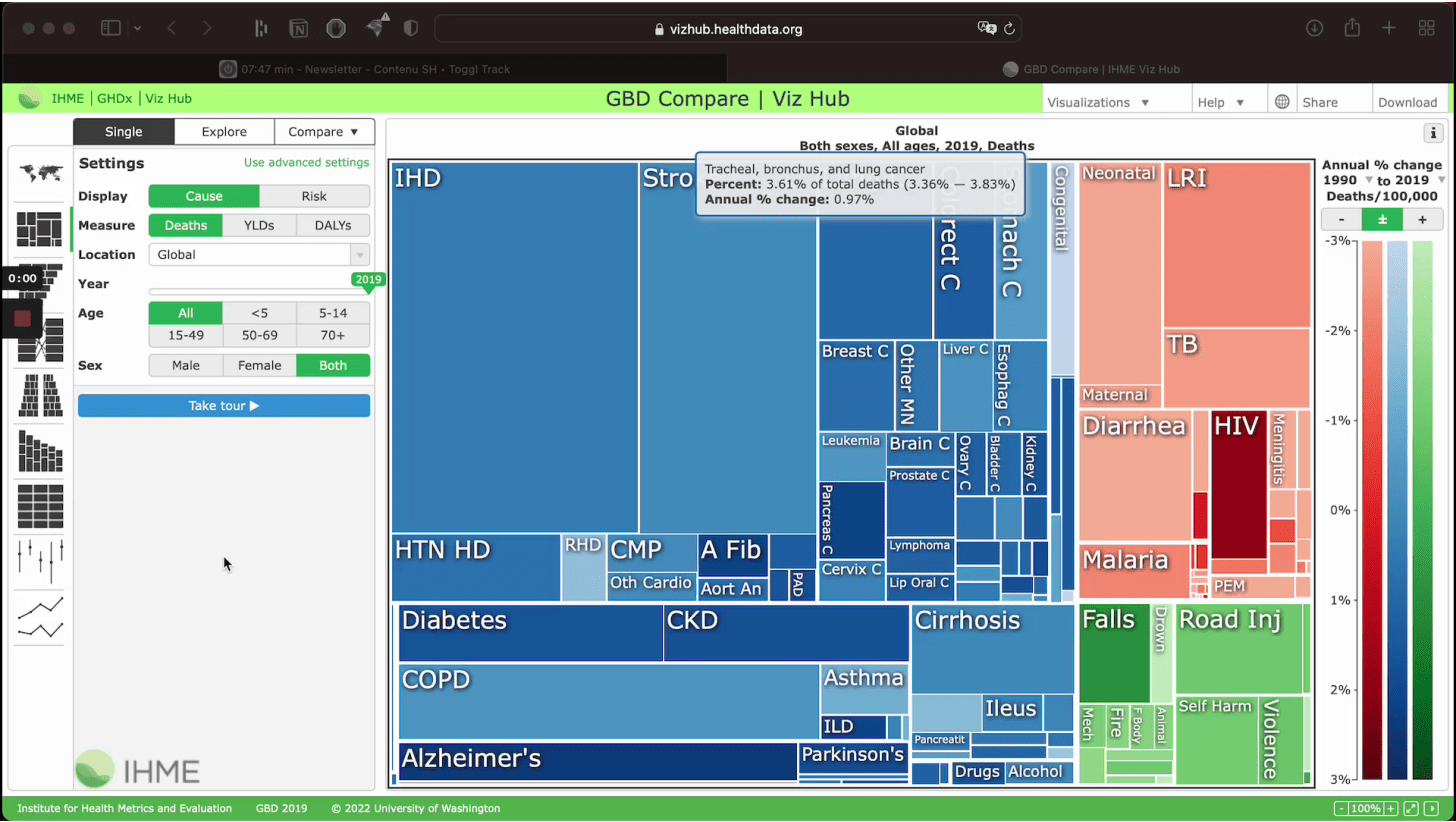The image size is (1456, 822).
Task: Set Sex to Male
Action: (x=186, y=365)
